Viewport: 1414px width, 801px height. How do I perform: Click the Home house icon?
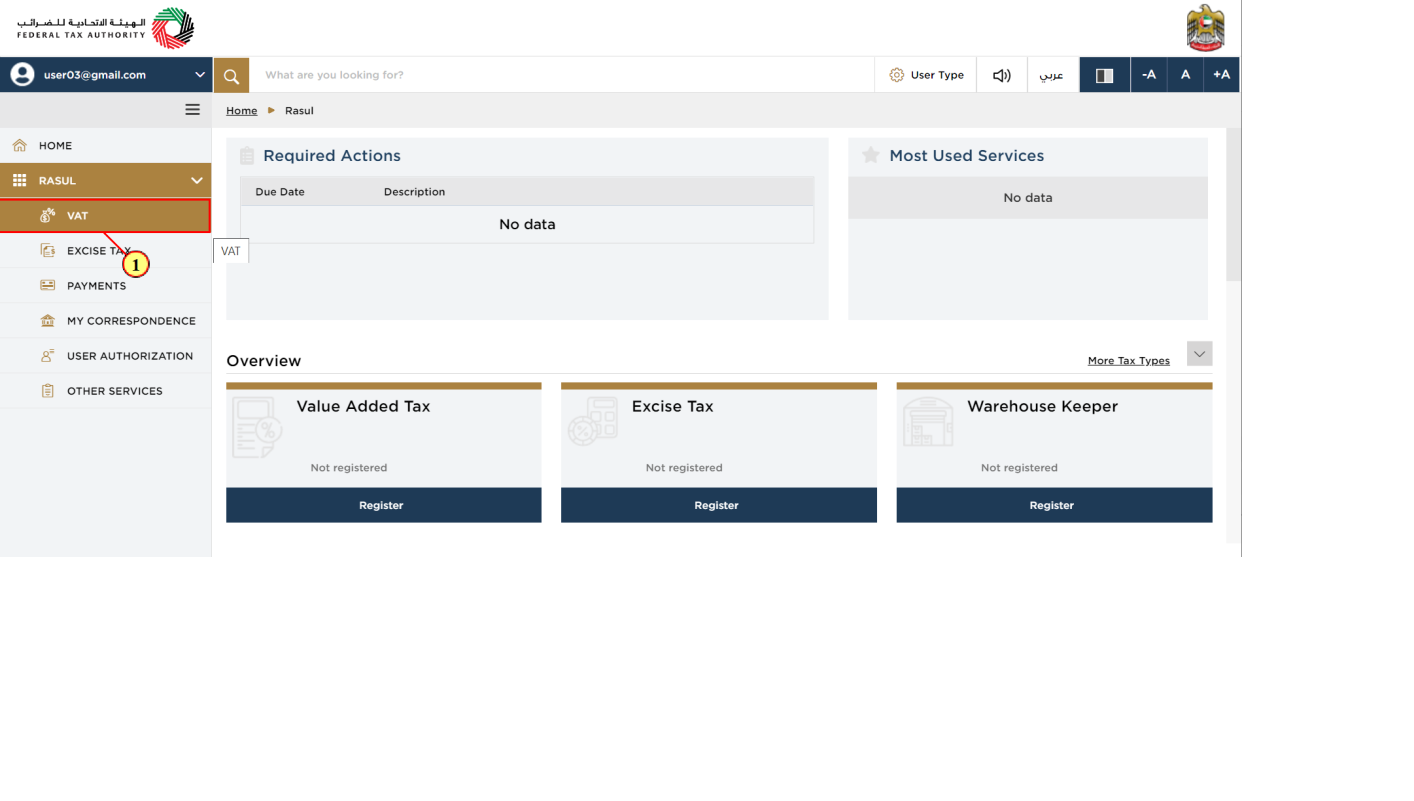[20, 146]
